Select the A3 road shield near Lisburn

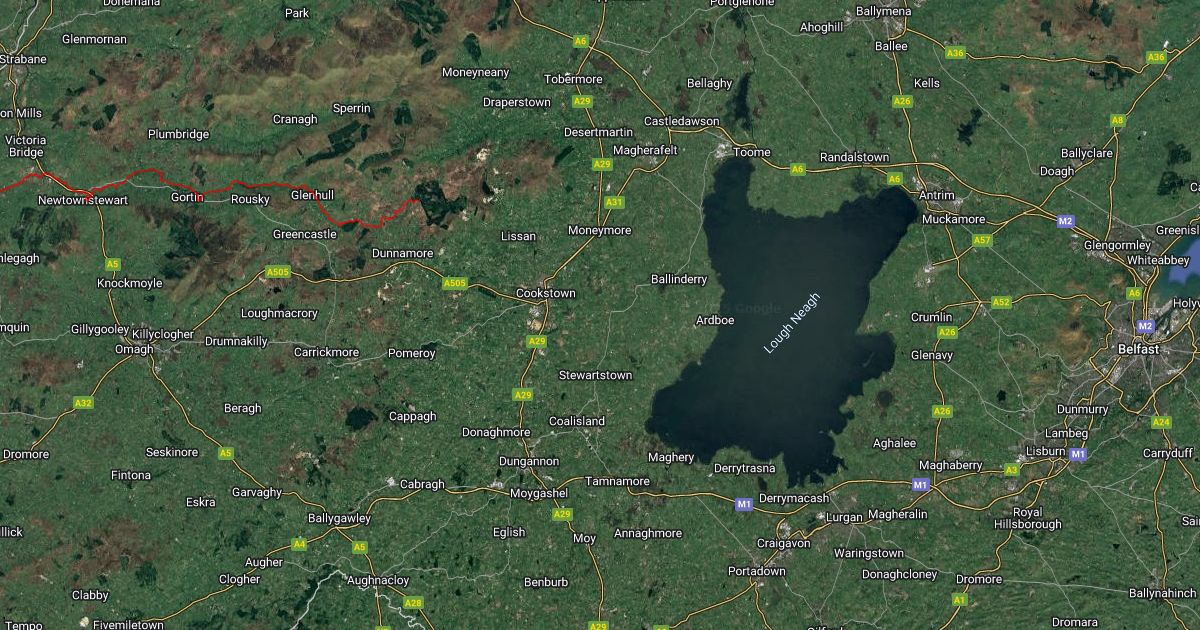[x=1011, y=469]
